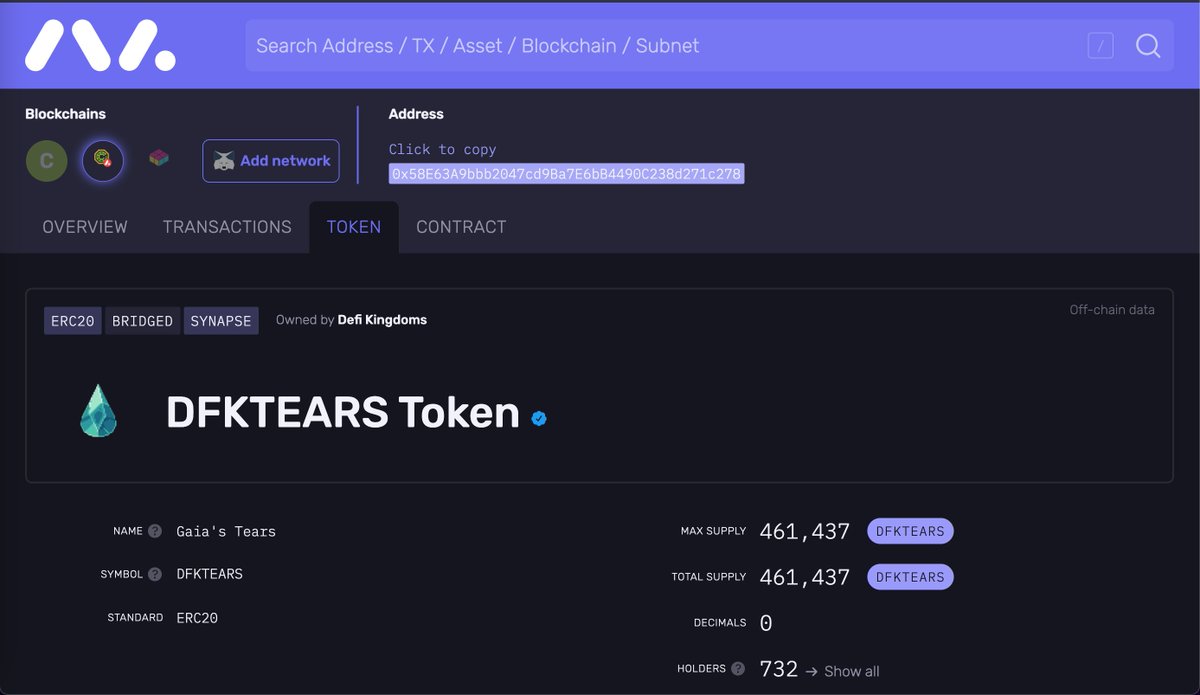Click the Click to copy text
Screen dimensions: 1200x695
(x=443, y=149)
